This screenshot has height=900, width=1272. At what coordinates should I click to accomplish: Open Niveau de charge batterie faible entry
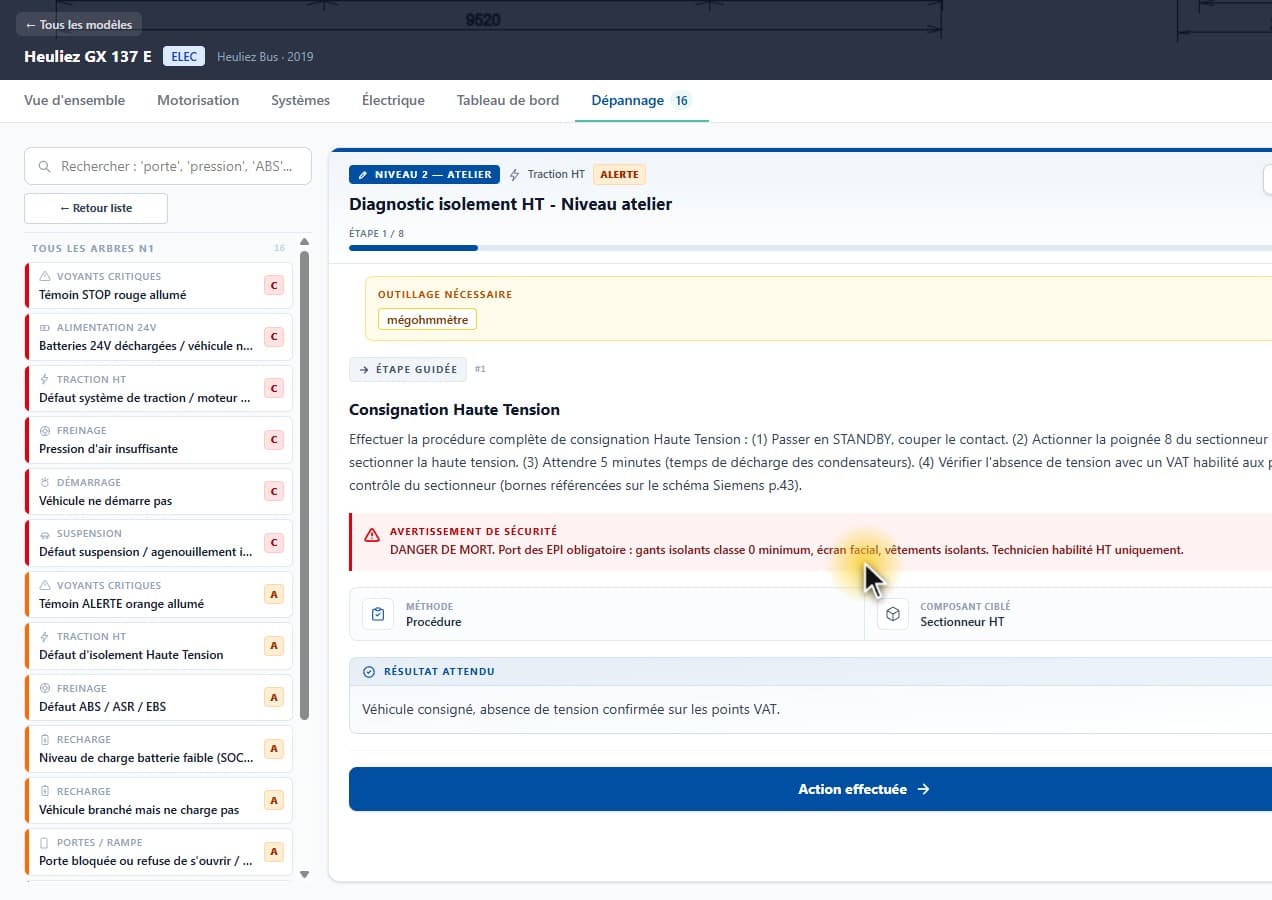159,749
